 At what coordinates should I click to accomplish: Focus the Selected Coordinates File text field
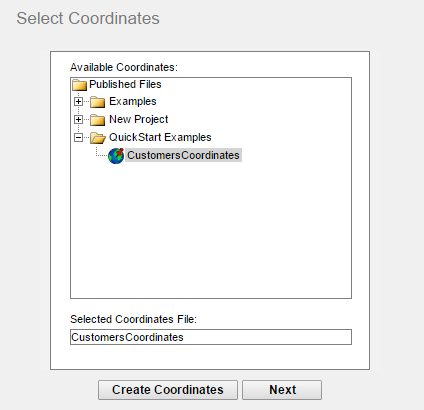[211, 337]
